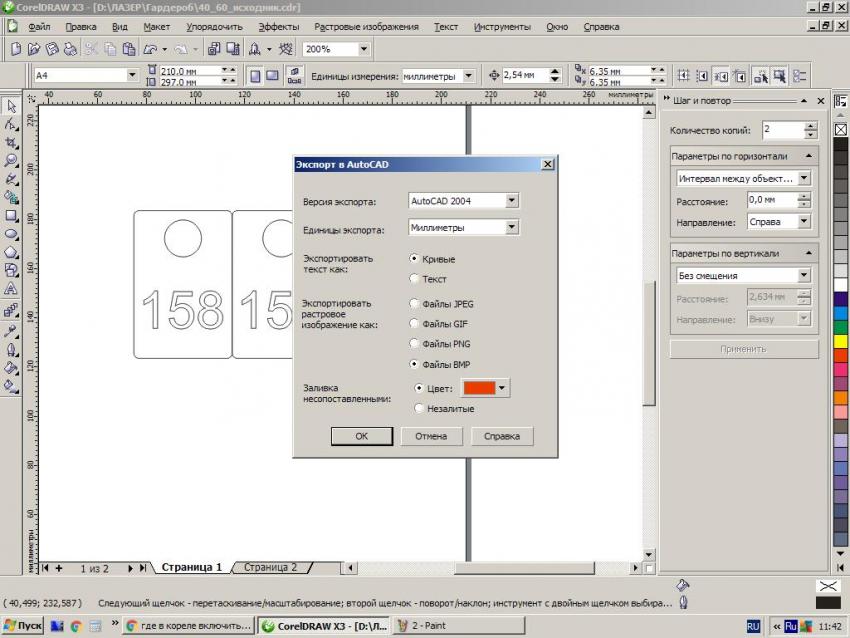Click the Print icon in toolbar
This screenshot has height=638, width=850.
click(x=70, y=48)
